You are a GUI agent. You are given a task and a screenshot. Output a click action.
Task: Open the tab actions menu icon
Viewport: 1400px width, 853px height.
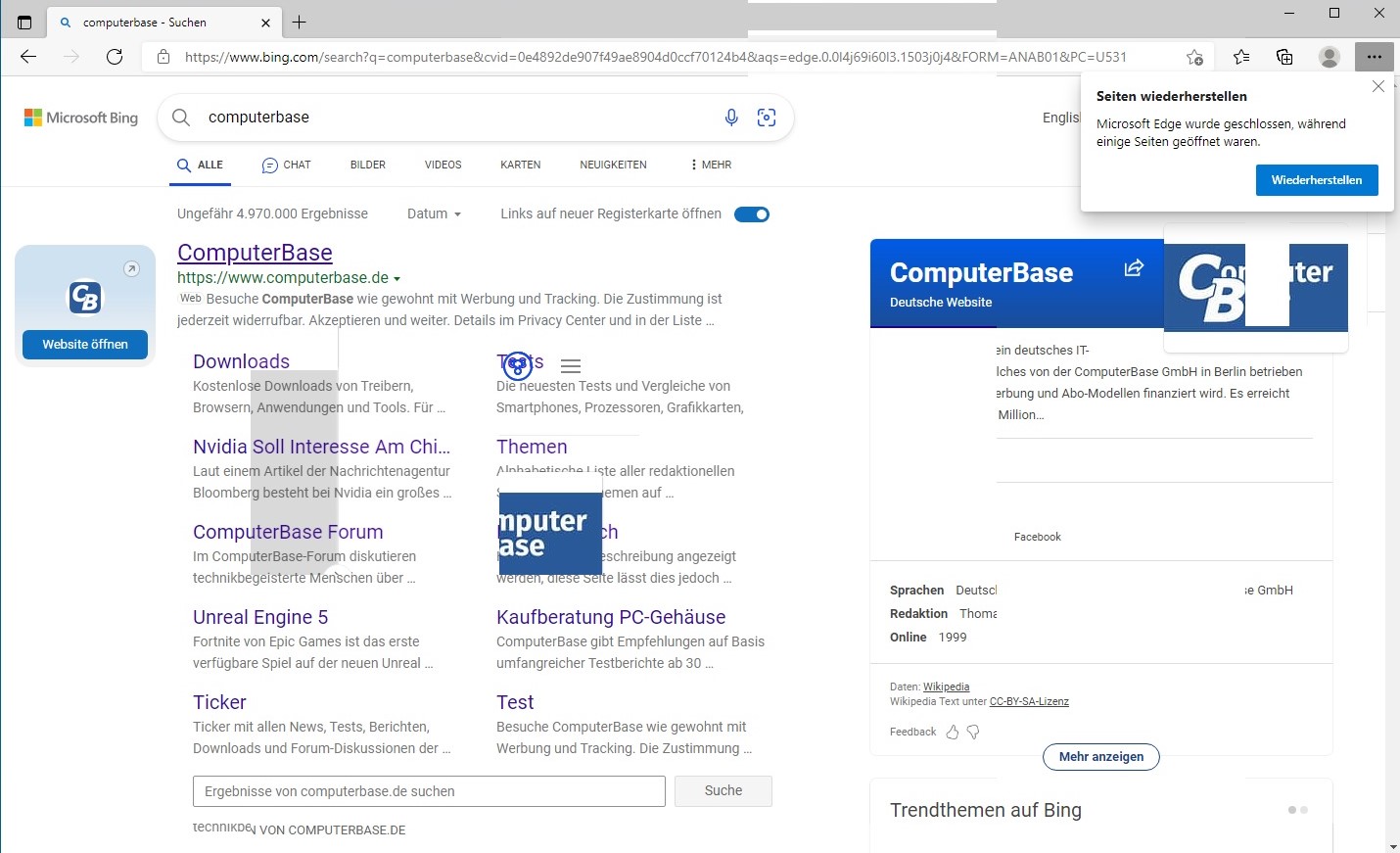pyautogui.click(x=24, y=22)
